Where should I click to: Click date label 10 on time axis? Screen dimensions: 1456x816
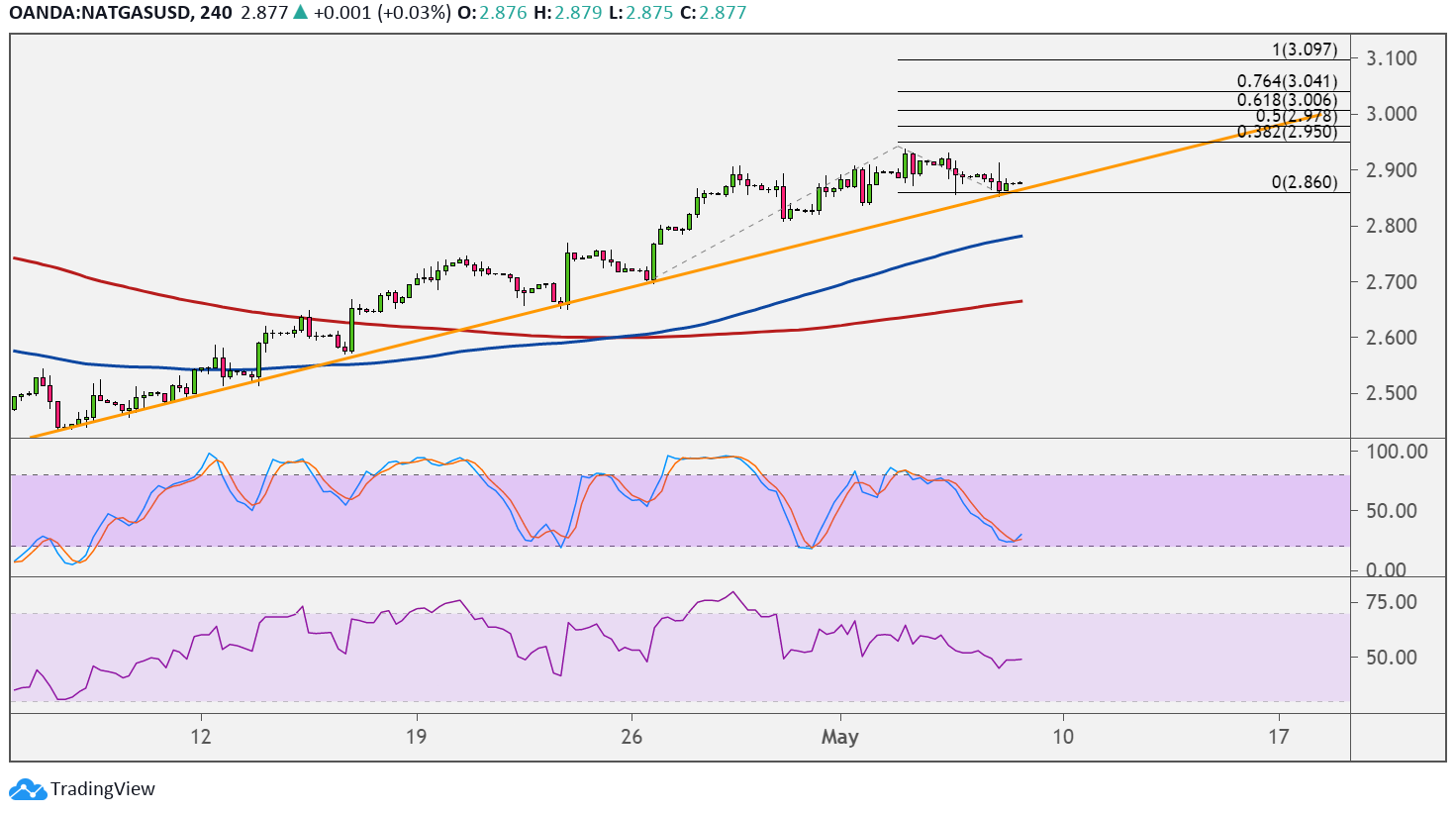[x=1062, y=737]
